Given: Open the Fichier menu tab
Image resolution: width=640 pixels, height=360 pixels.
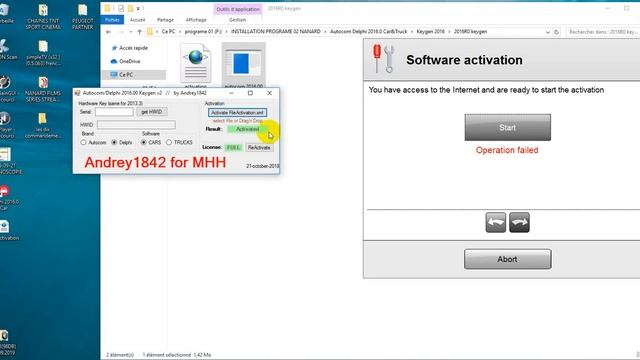Looking at the screenshot, I should pos(112,20).
